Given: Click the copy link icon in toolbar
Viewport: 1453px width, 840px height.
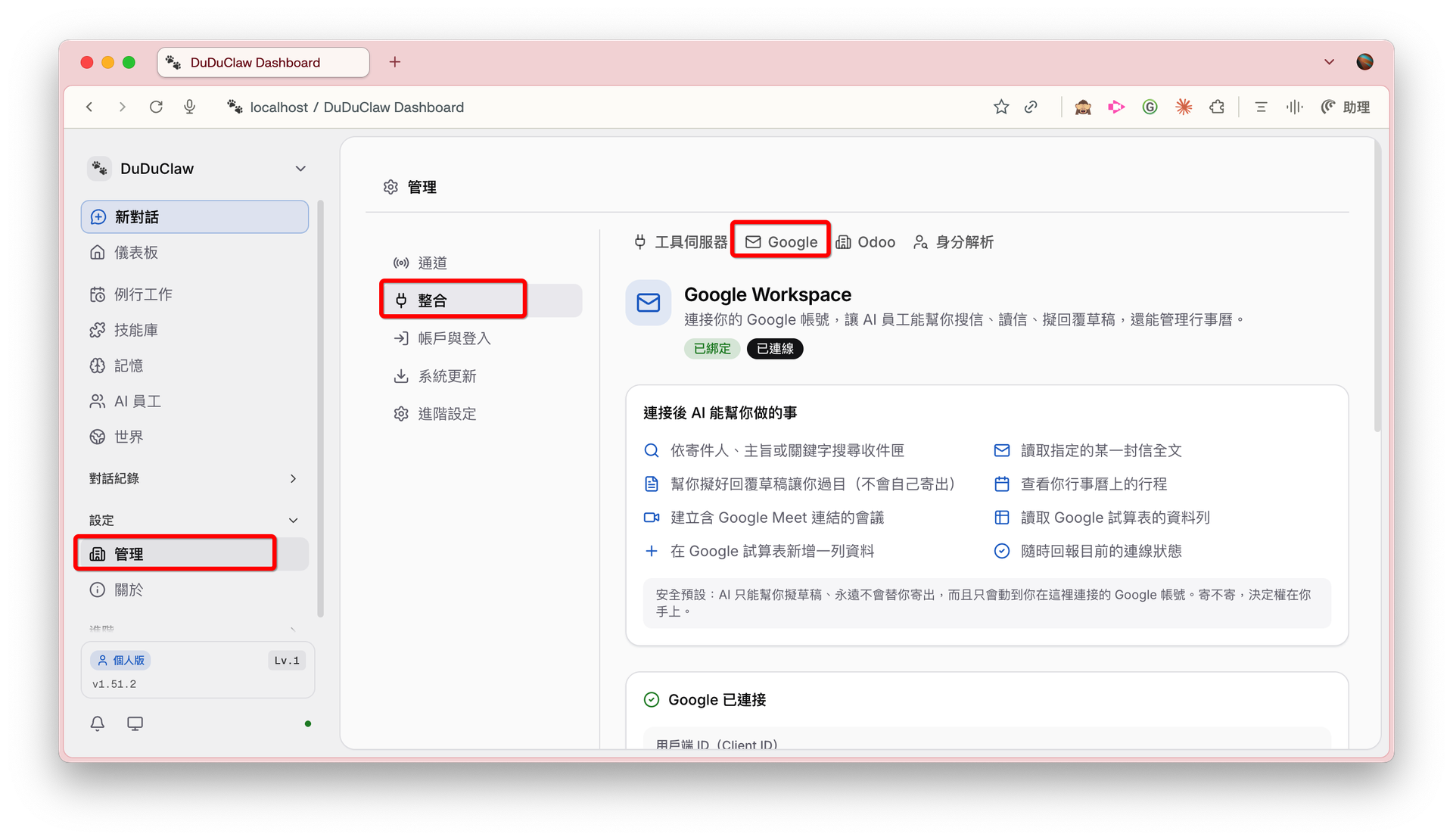Looking at the screenshot, I should pyautogui.click(x=1031, y=107).
